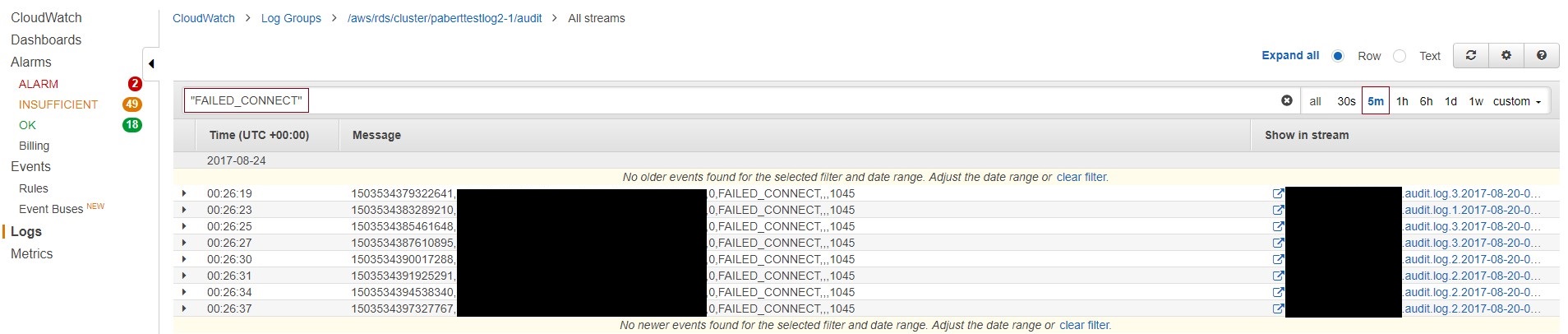Go to the Dashboards sidebar item
This screenshot has height=334, width=1568.
point(46,39)
